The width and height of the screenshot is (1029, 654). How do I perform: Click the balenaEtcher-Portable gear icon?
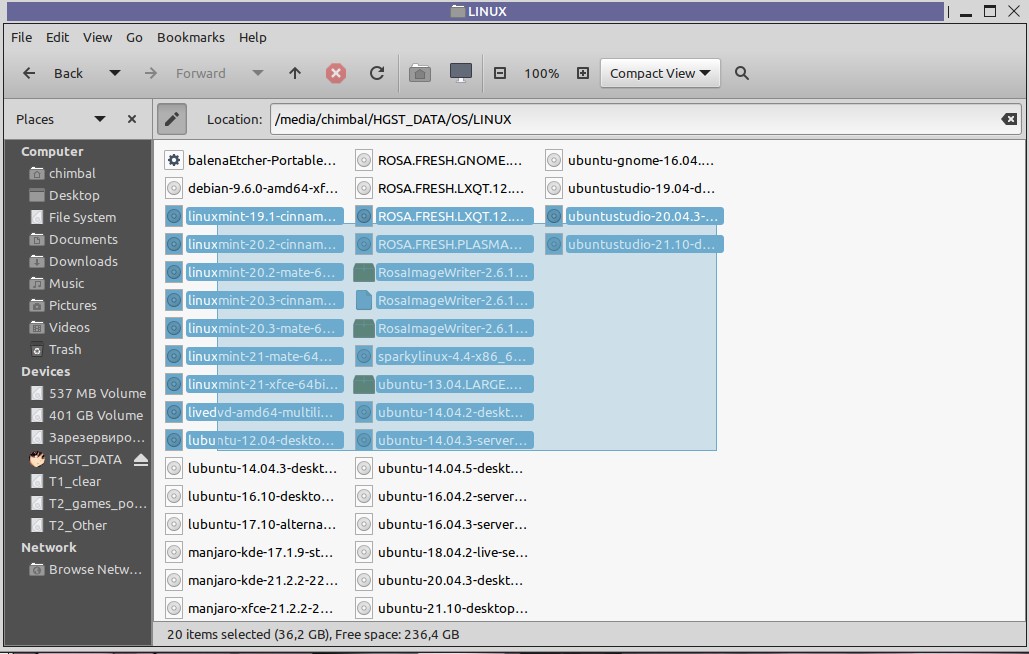[173, 160]
